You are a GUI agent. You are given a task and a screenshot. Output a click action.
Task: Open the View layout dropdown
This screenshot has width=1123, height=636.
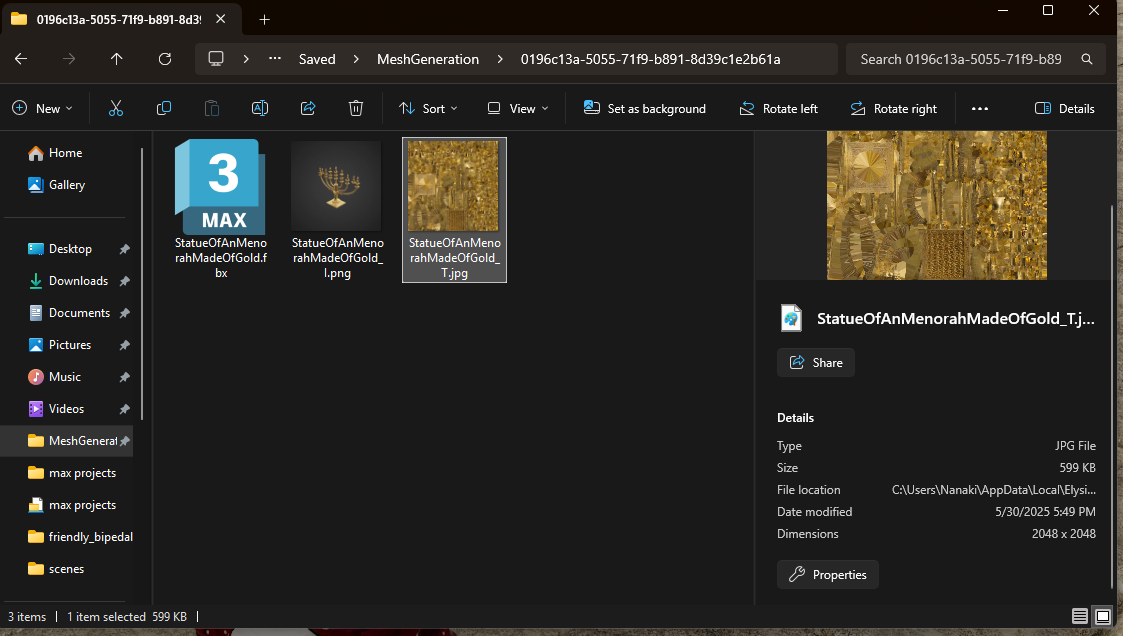(517, 108)
